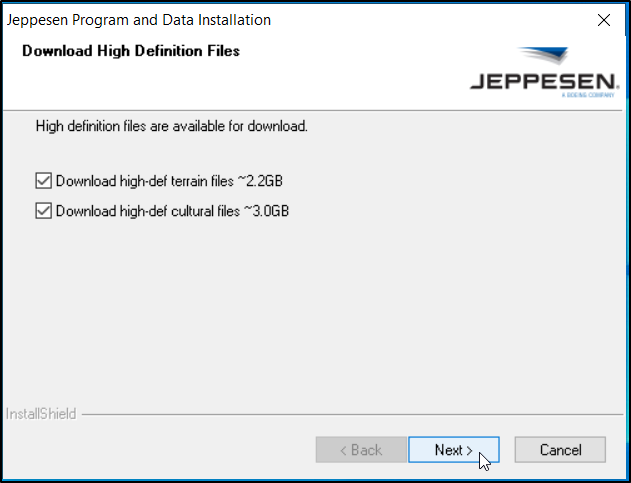
Task: Uncheck the high-def terrain files checkbox
Action: (x=43, y=181)
